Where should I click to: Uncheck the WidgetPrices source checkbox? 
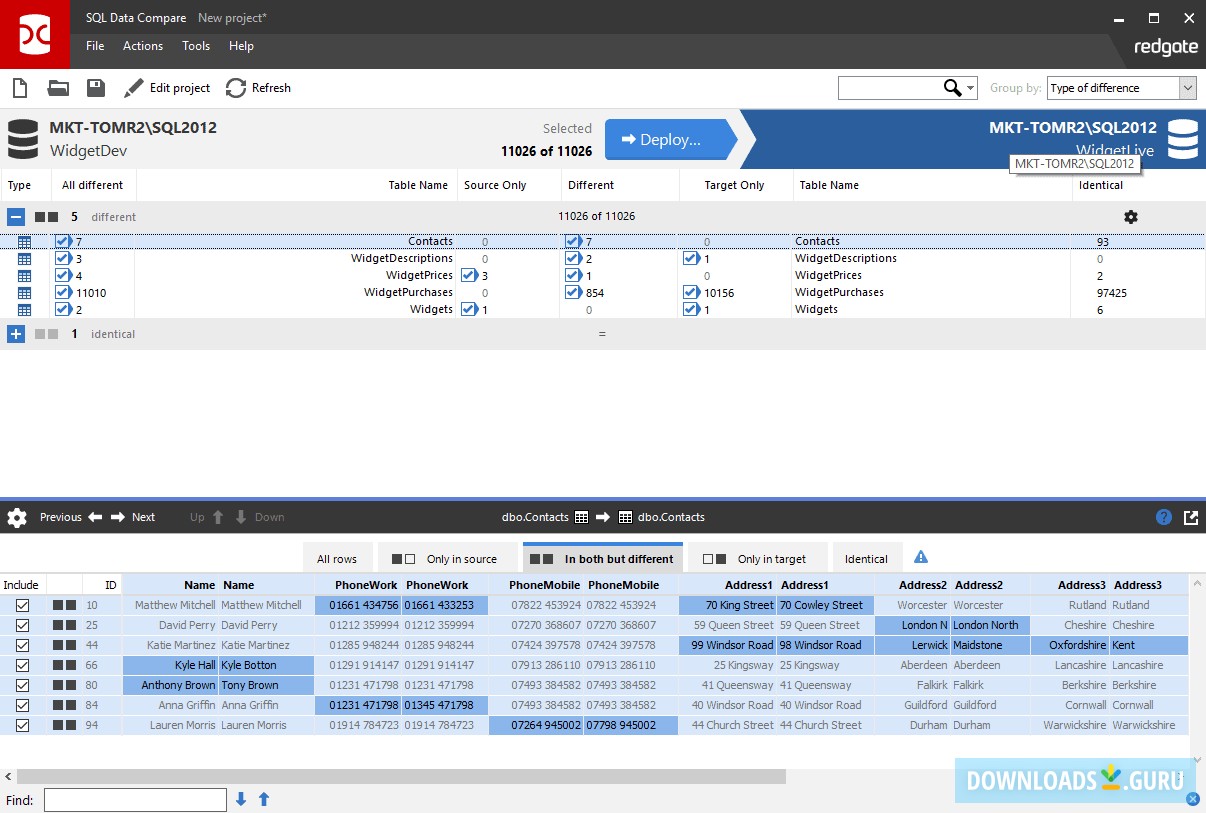pos(470,275)
